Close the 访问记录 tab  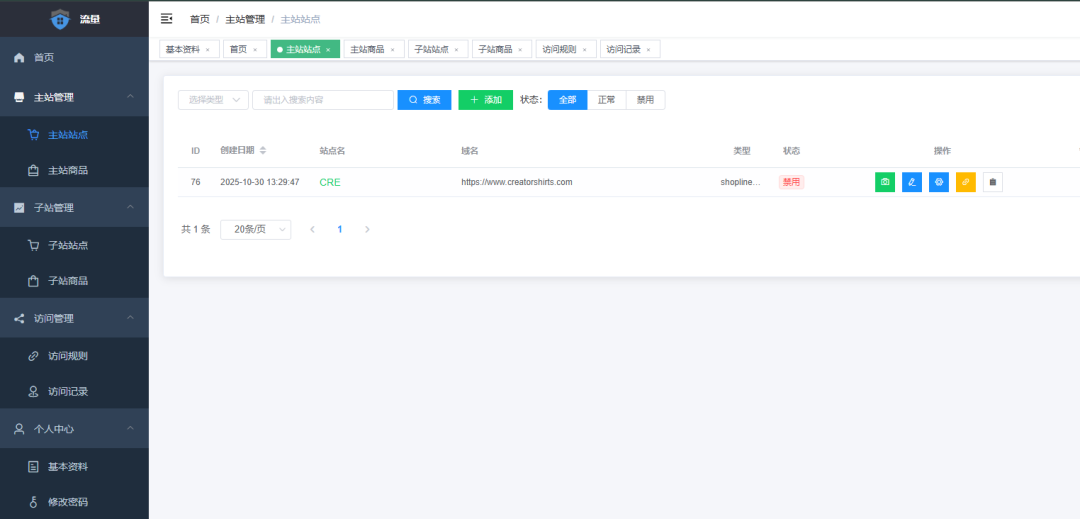coord(648,50)
